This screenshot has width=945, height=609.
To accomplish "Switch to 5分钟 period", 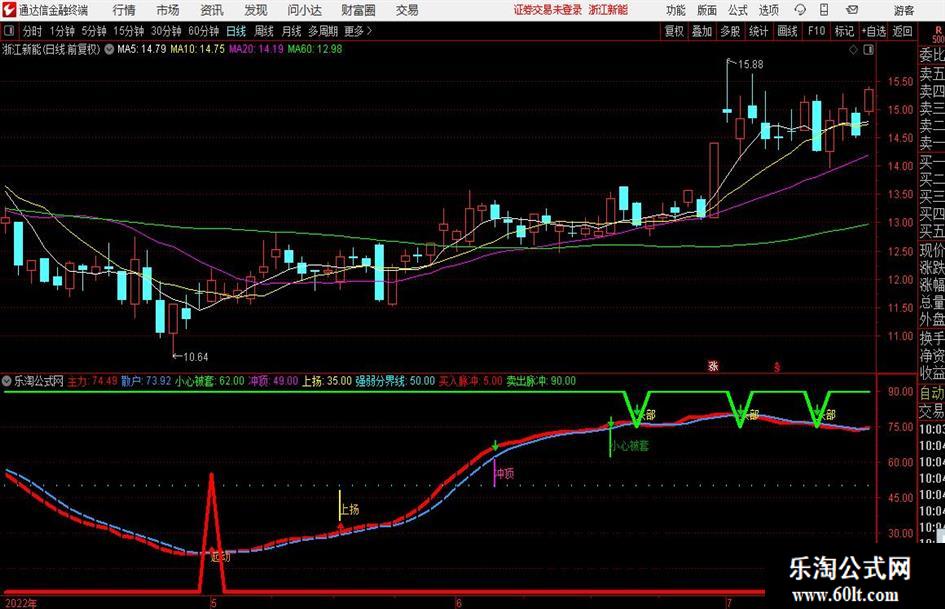I will click(93, 31).
